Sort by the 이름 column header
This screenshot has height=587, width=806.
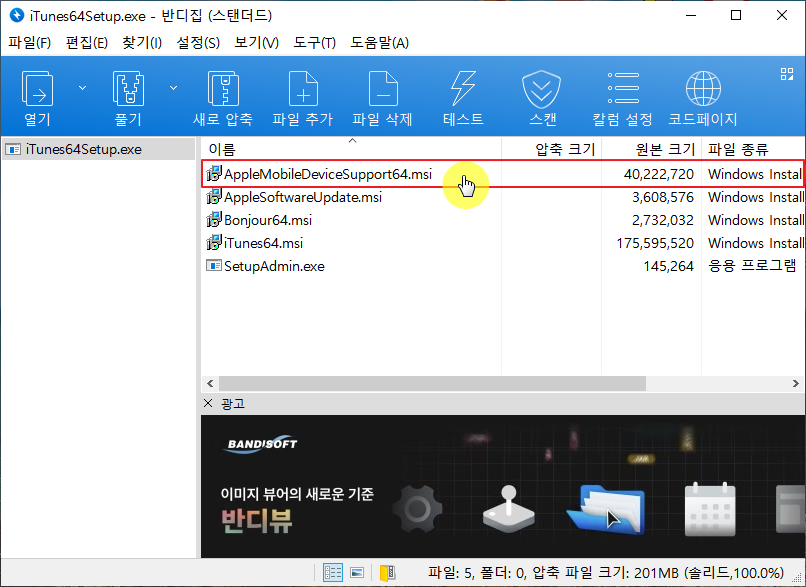(x=351, y=150)
